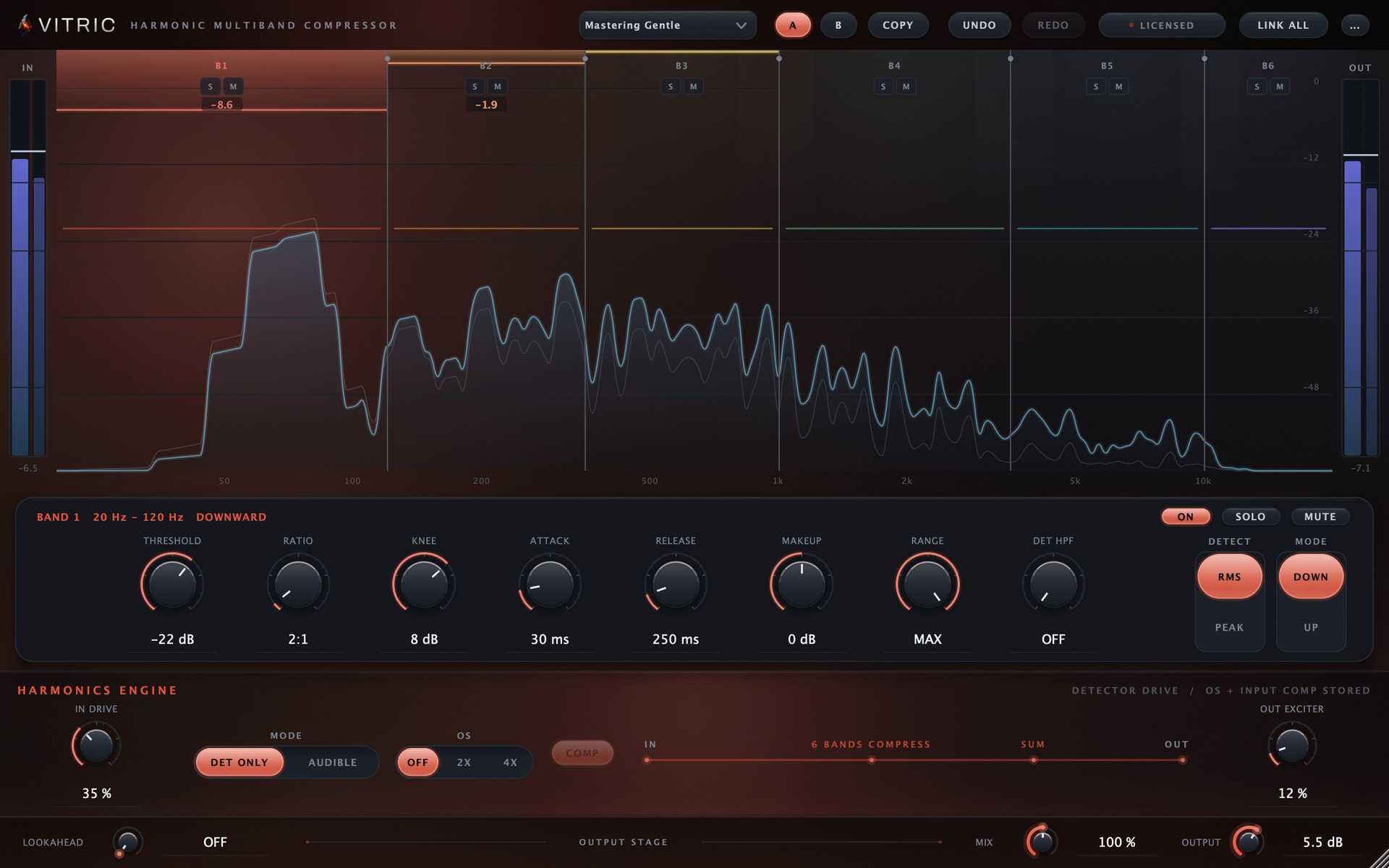The width and height of the screenshot is (1389, 868).
Task: Click the Release knob
Action: (x=676, y=583)
